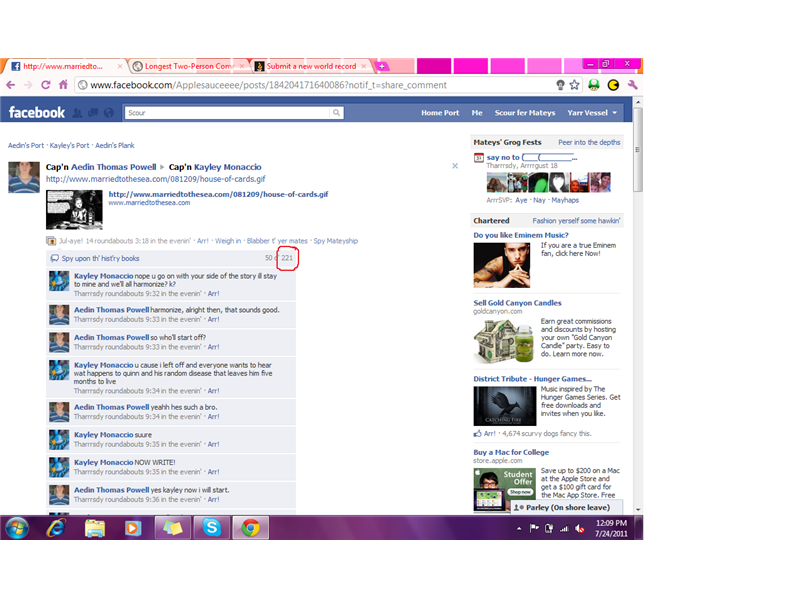800x600 pixels.
Task: Launch Skype from the taskbar
Action: (211, 527)
